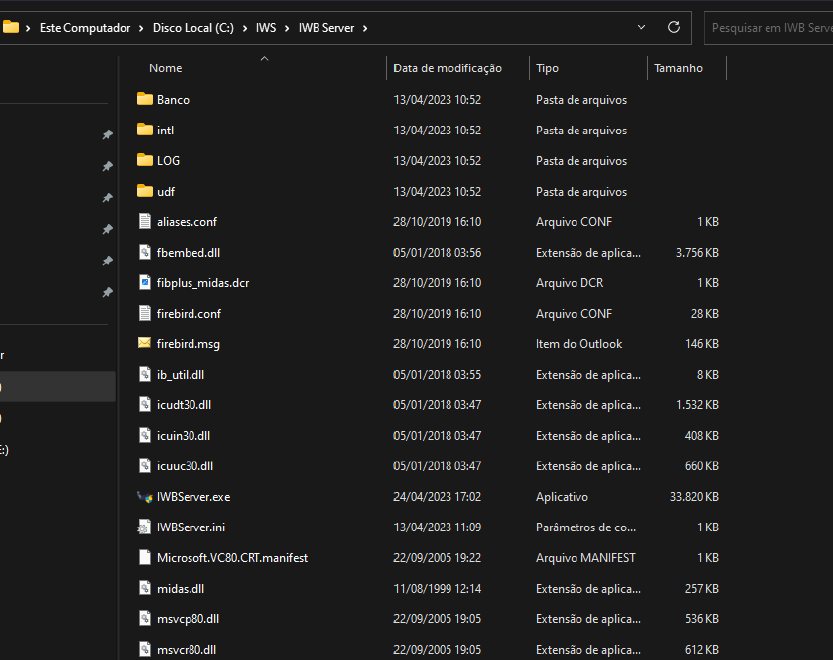Click the Pesquisar em IWB Server search box
Screen dimensions: 833x660
[x=770, y=28]
